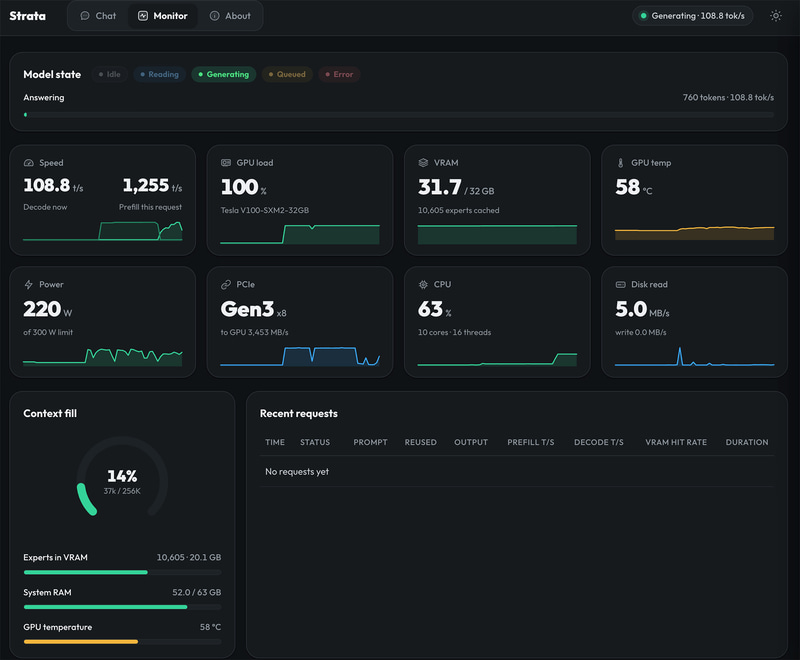Click the Generating 108.8 tok/s status badge
Screen dimensions: 800x660
[x=692, y=16]
